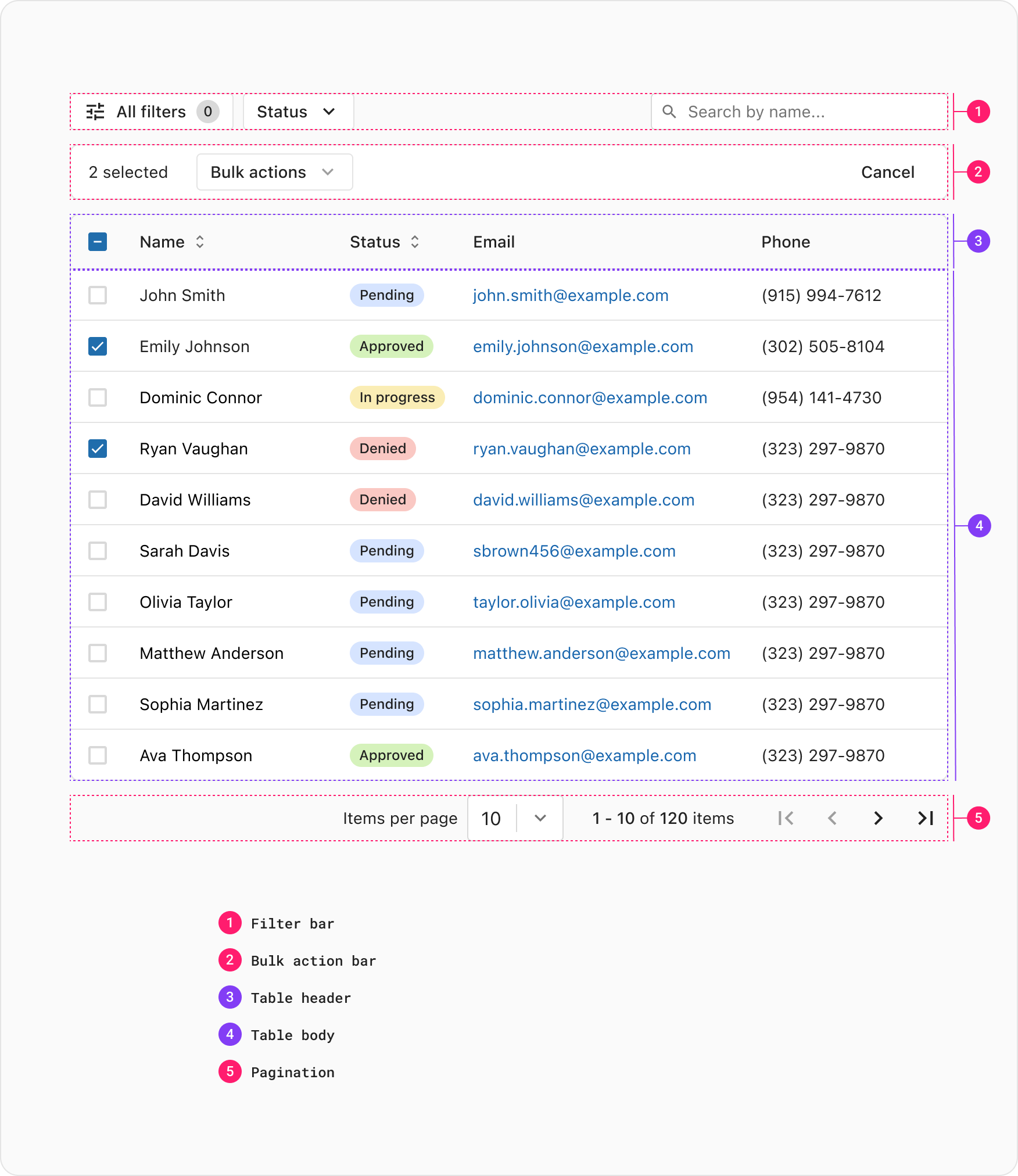Image resolution: width=1018 pixels, height=1176 pixels.
Task: Click Ava Thompson's Approved status badge
Action: point(392,755)
